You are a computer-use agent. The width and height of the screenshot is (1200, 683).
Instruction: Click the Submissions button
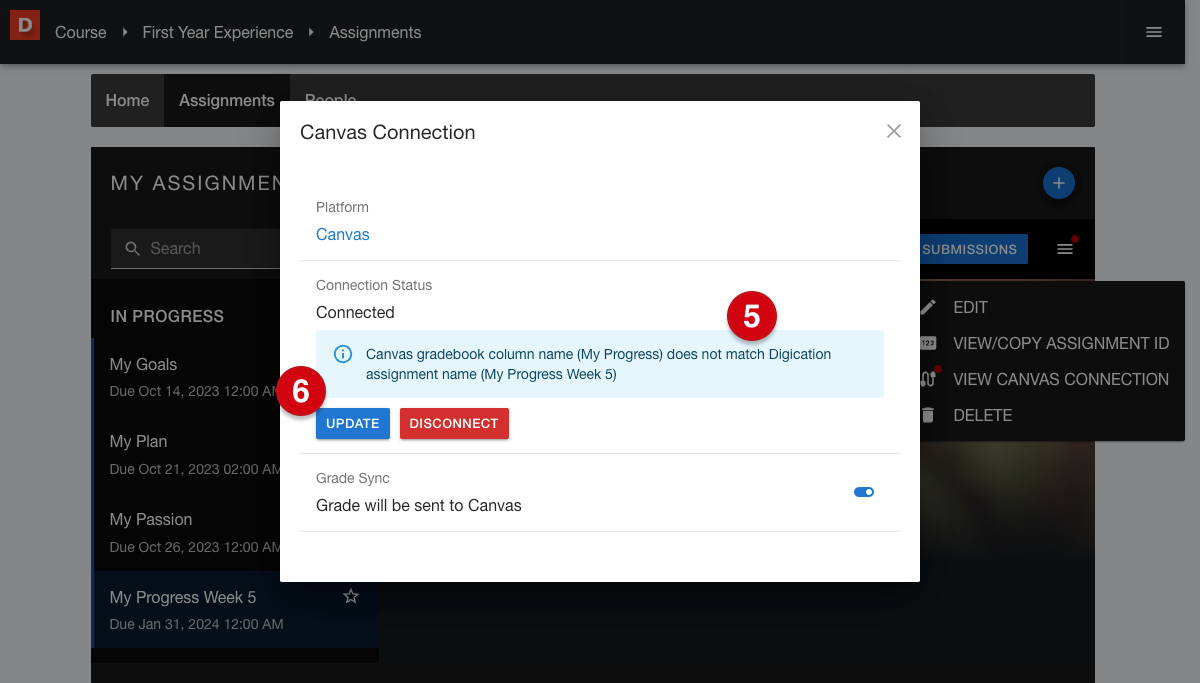(970, 249)
